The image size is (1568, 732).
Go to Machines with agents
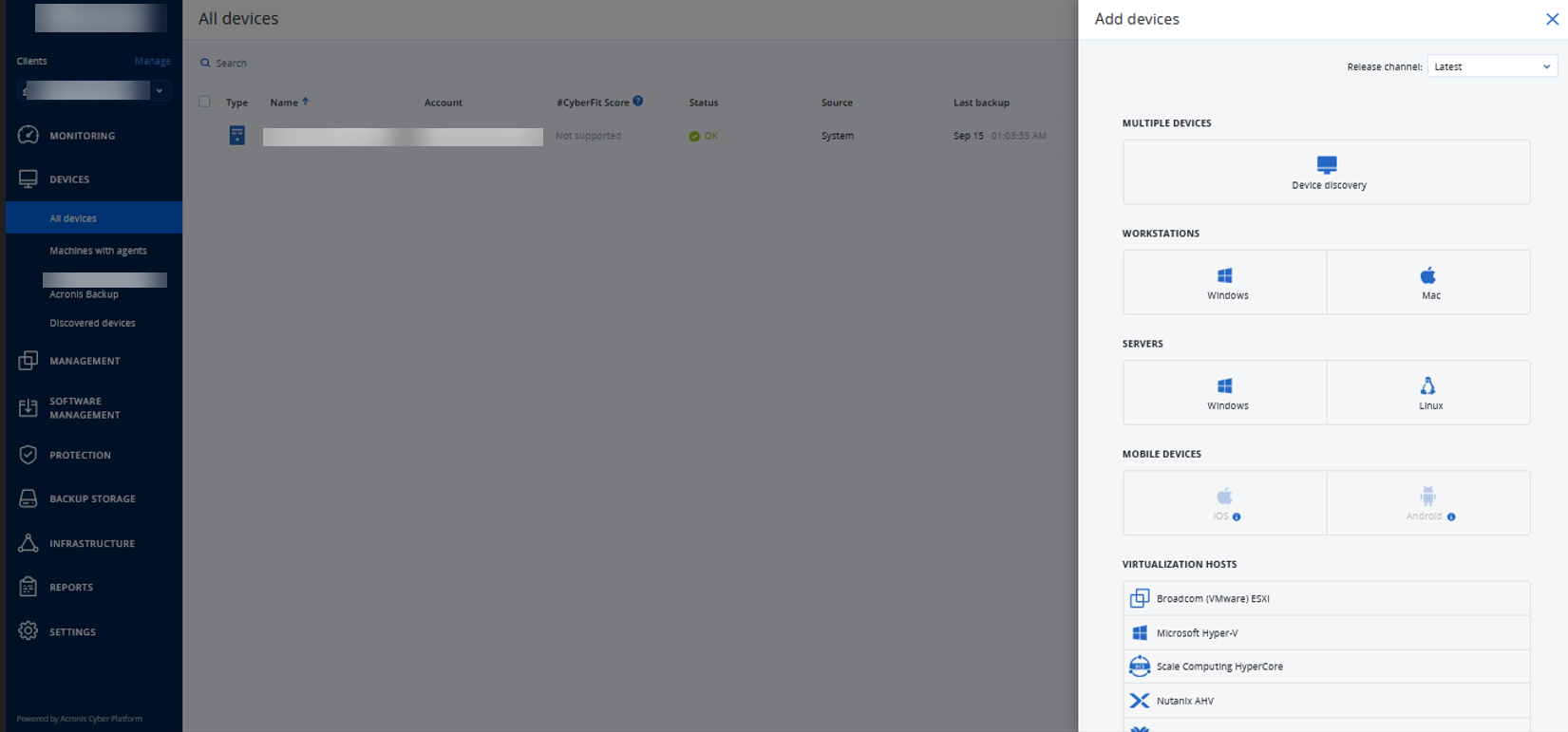[98, 251]
